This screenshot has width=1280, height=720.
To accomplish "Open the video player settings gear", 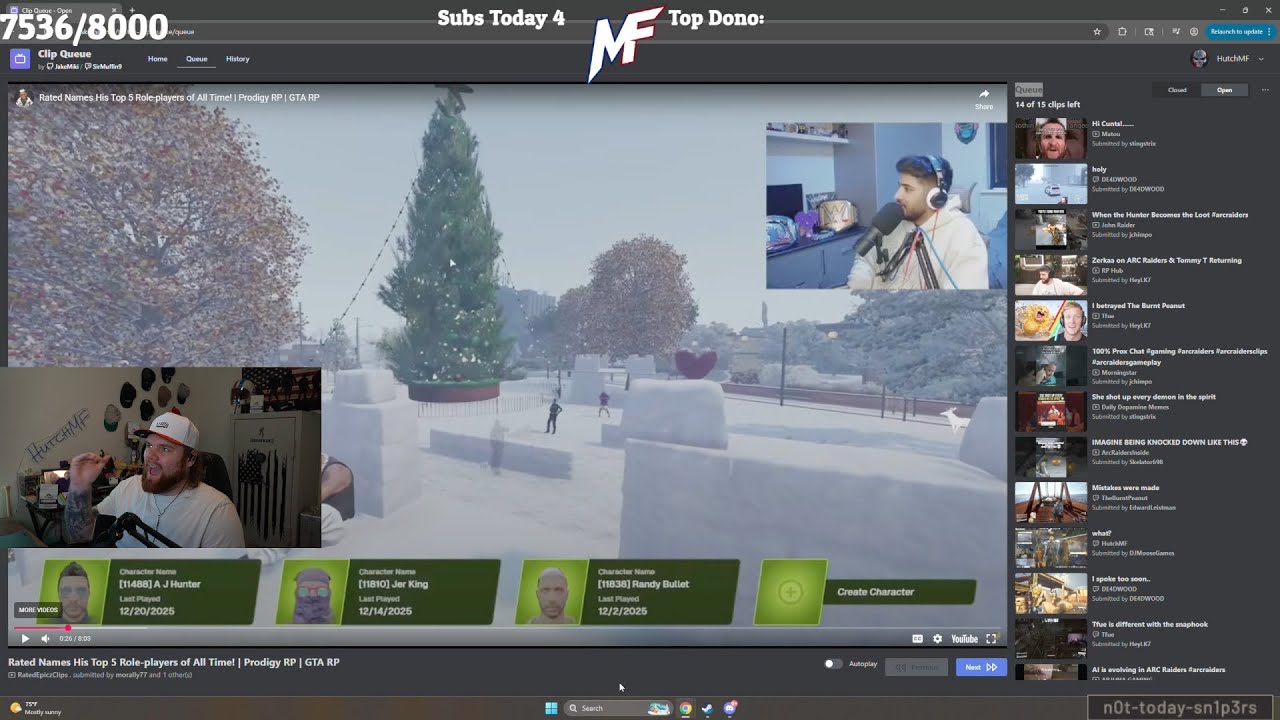I will 937,639.
